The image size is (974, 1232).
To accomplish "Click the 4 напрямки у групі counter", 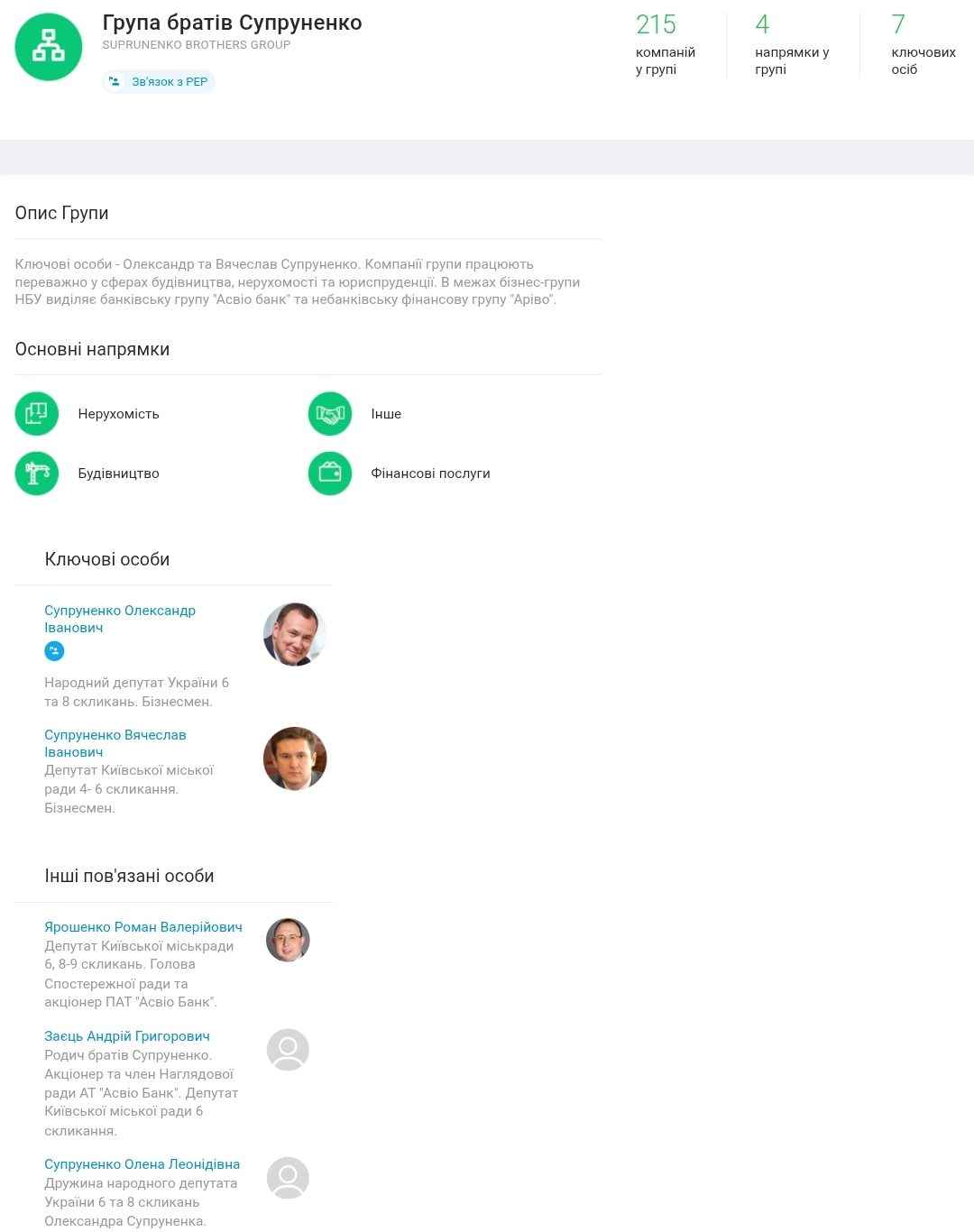I will (791, 44).
